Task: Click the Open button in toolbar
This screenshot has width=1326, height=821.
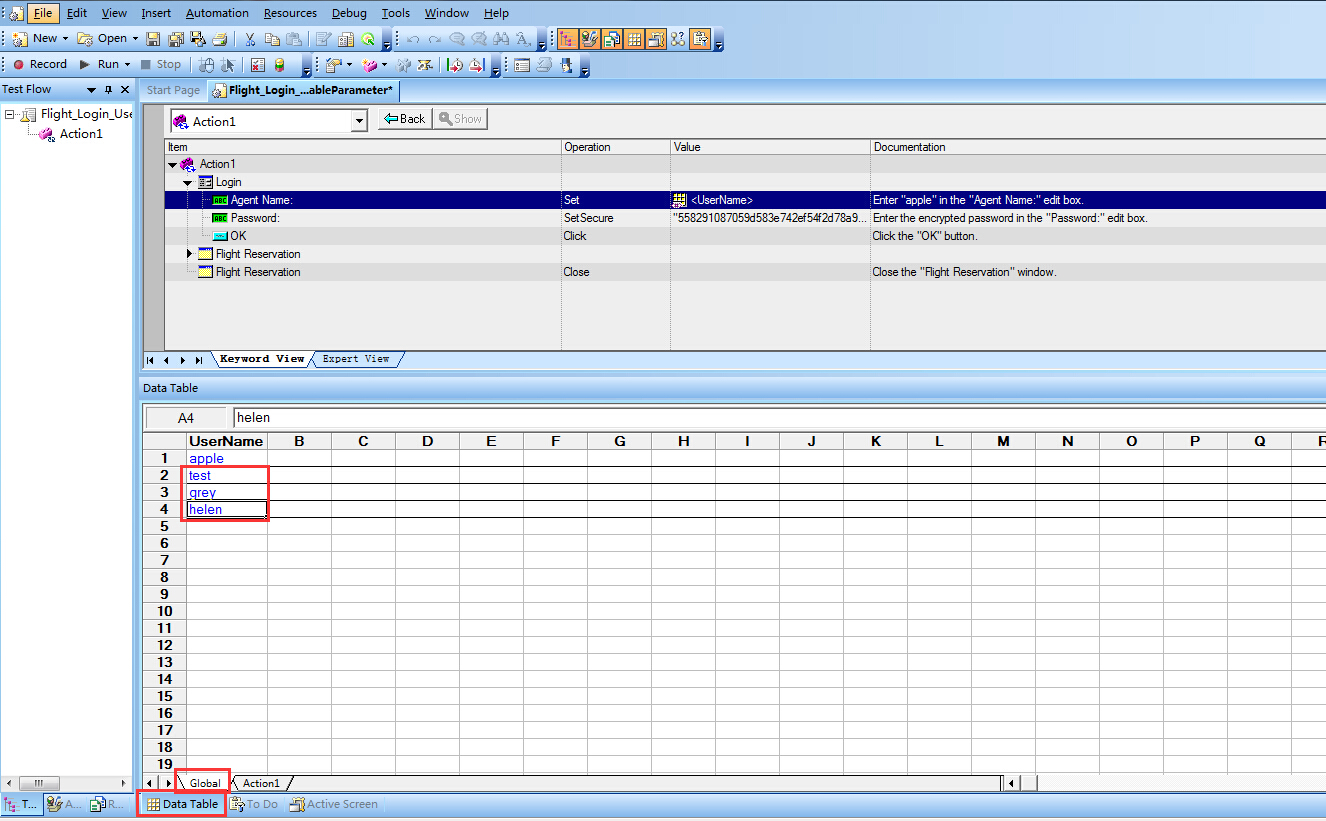Action: coord(103,39)
